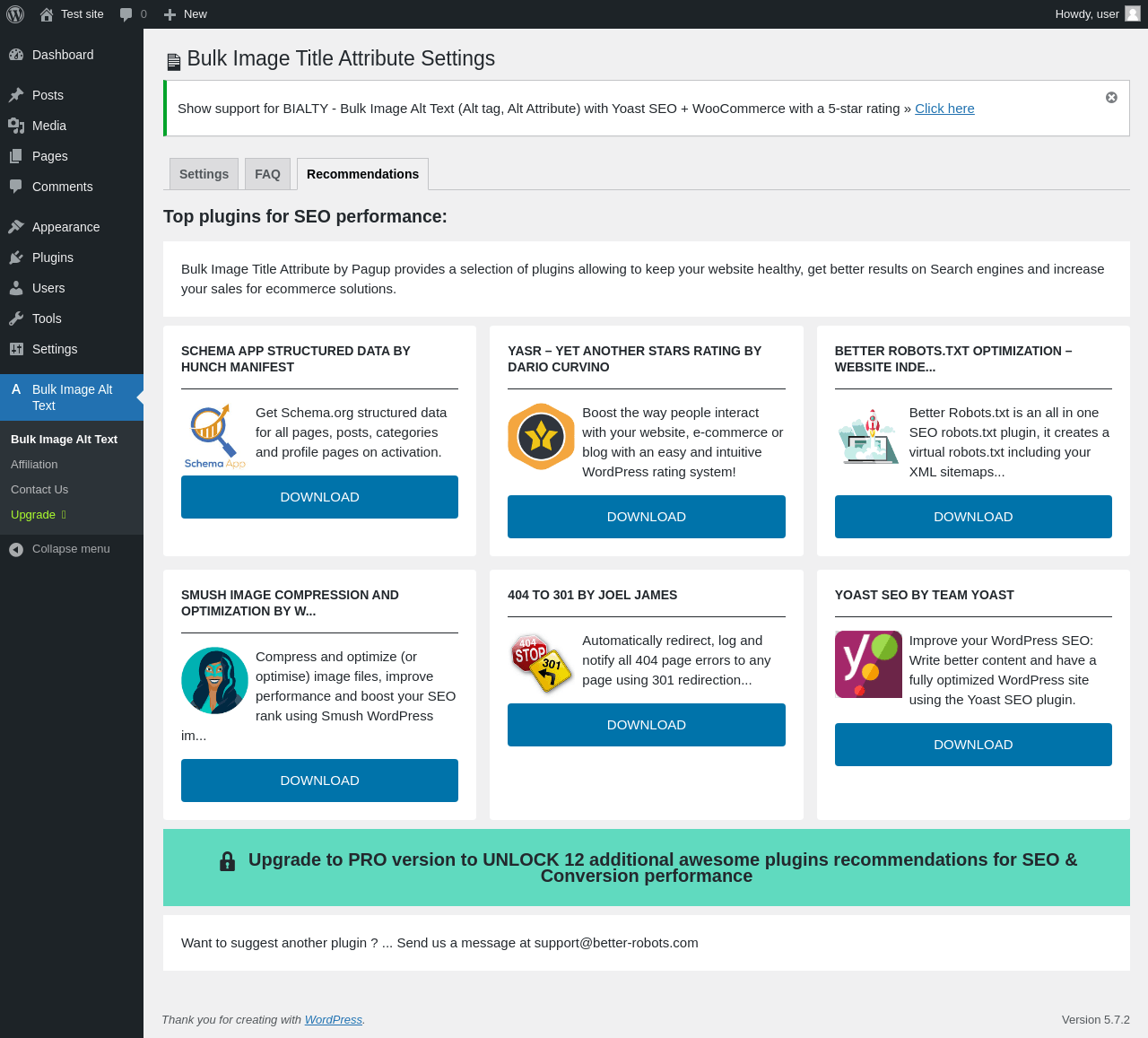Download Schema App Structured Data plugin
Screen dimensions: 1148x1038
click(319, 497)
